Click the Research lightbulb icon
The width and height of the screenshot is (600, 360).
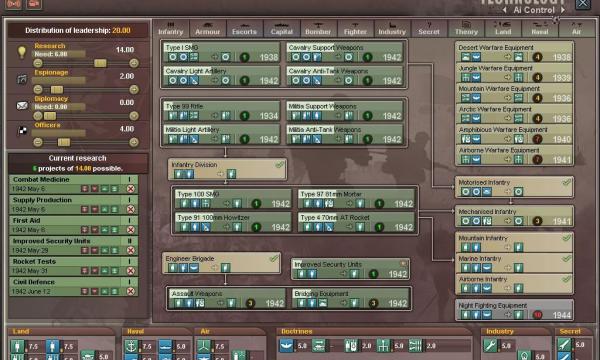pos(22,51)
